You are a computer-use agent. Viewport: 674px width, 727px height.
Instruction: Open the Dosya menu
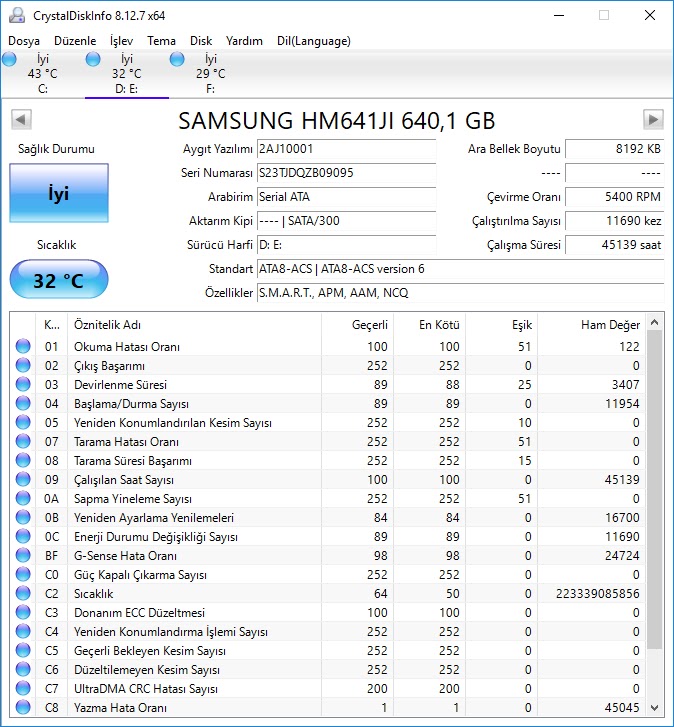tap(24, 41)
